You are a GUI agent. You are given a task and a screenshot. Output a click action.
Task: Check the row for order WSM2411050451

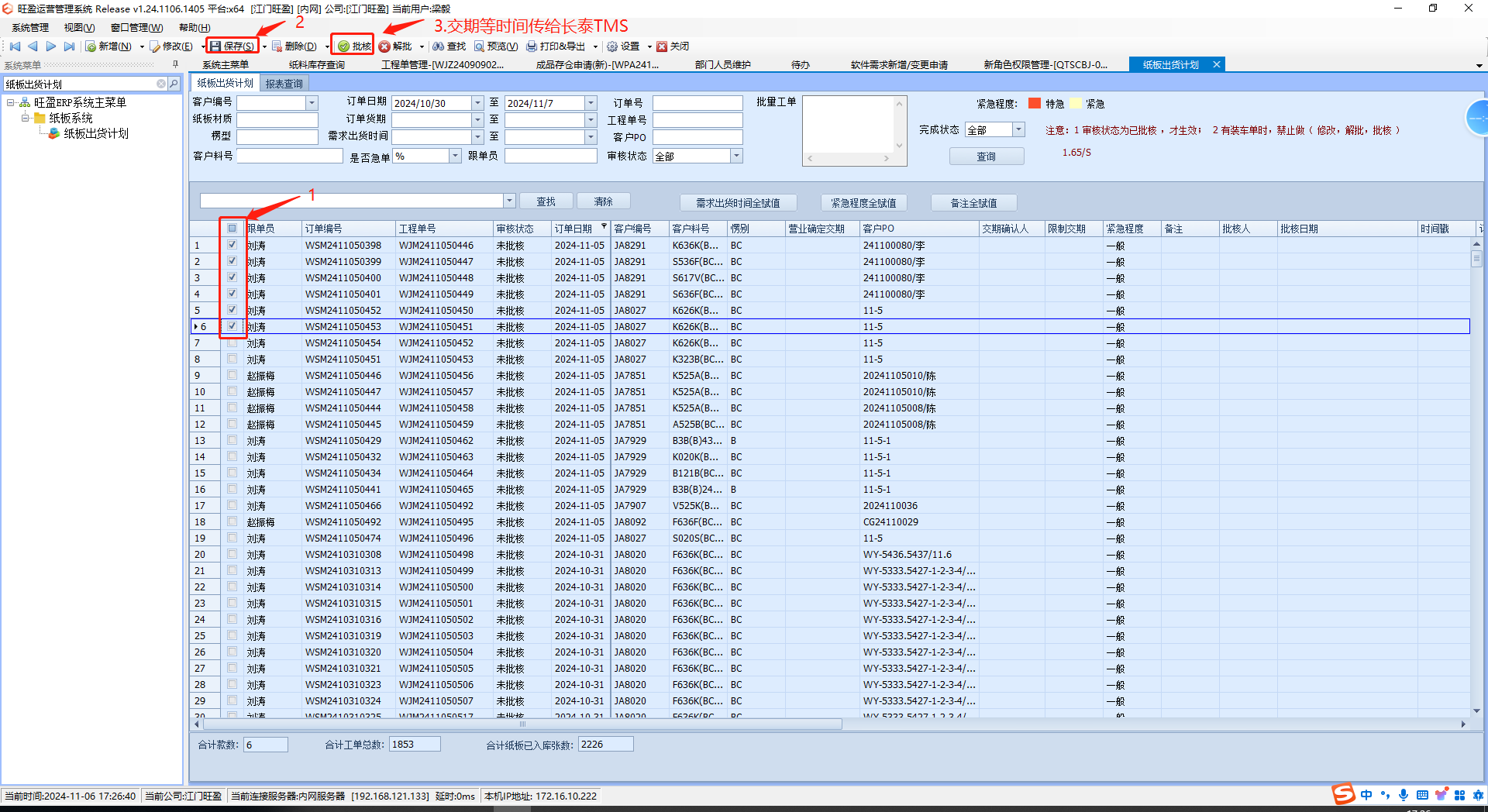232,359
